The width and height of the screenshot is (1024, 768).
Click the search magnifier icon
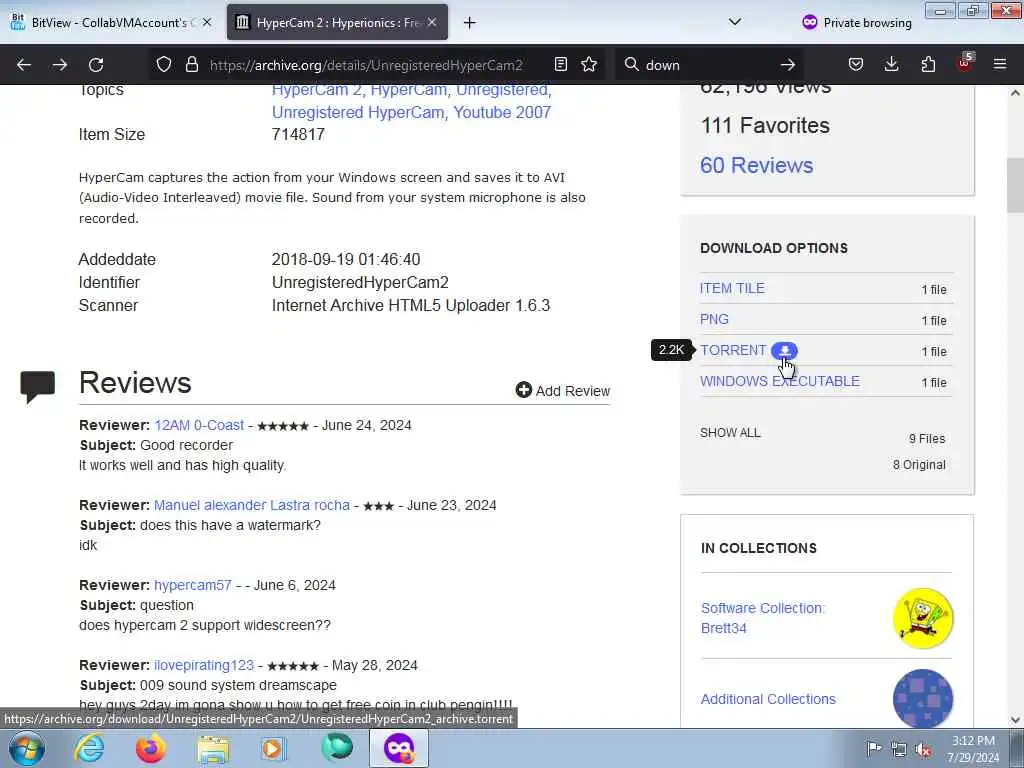point(632,65)
